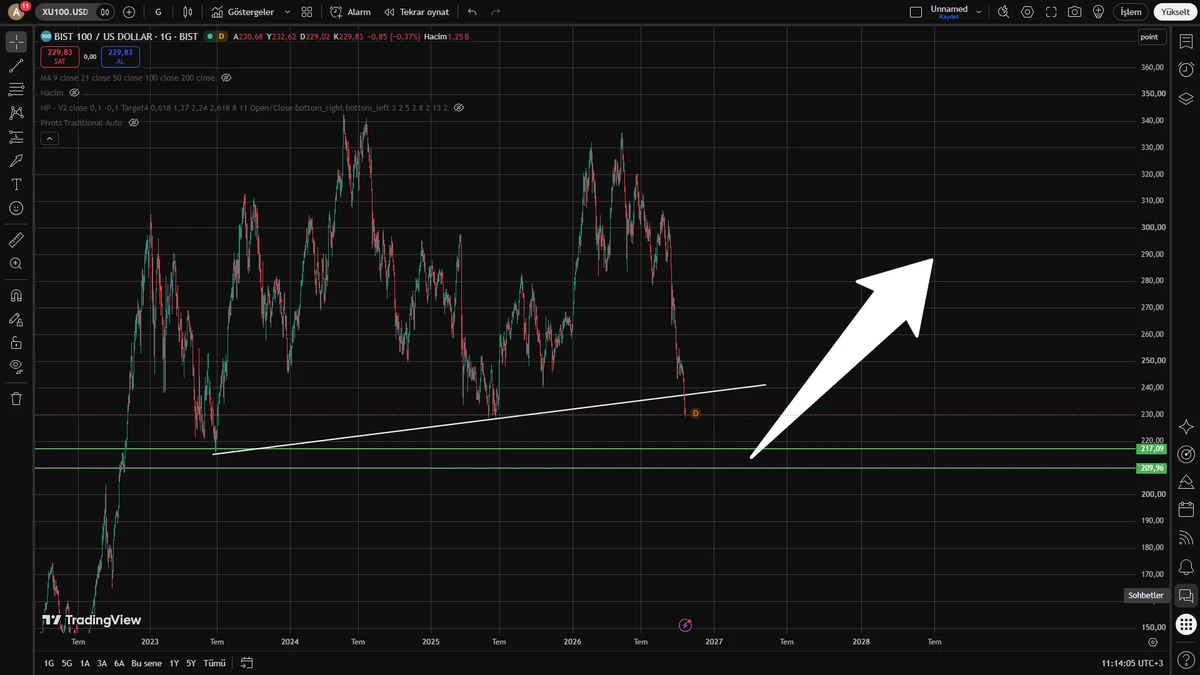Select the brush drawing tool

click(x=16, y=160)
